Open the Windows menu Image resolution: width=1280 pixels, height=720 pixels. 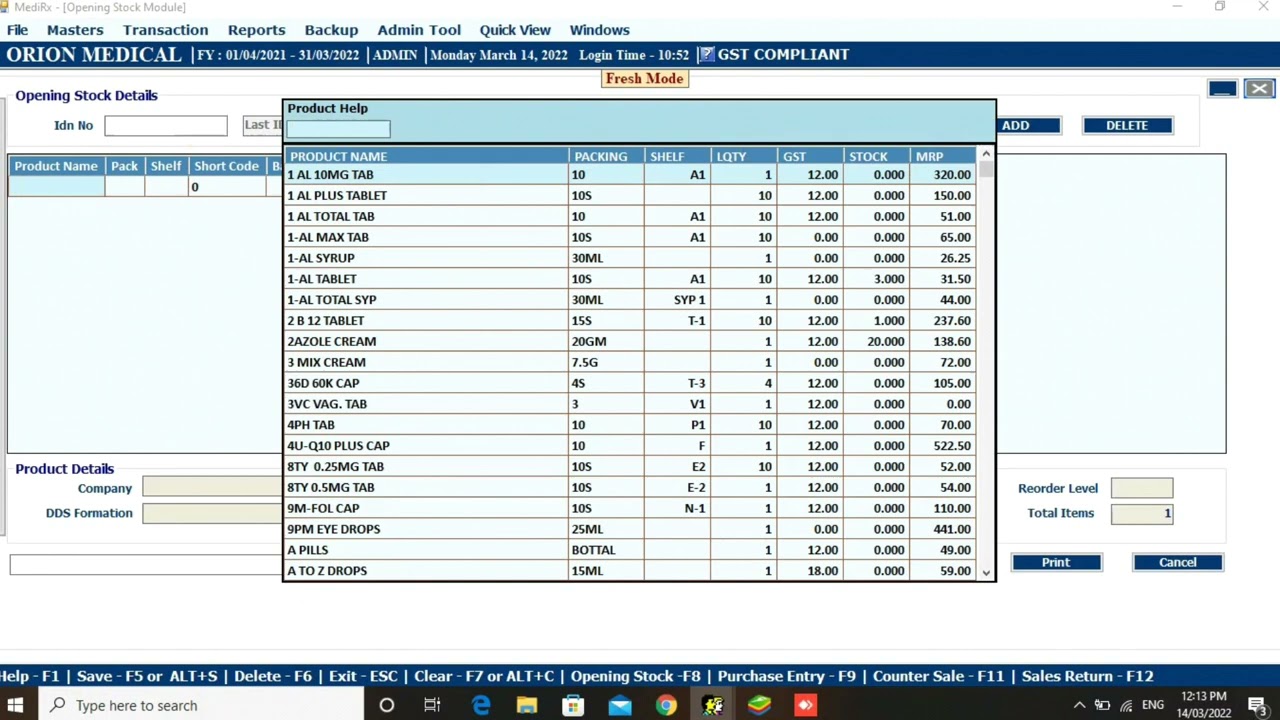[x=599, y=30]
